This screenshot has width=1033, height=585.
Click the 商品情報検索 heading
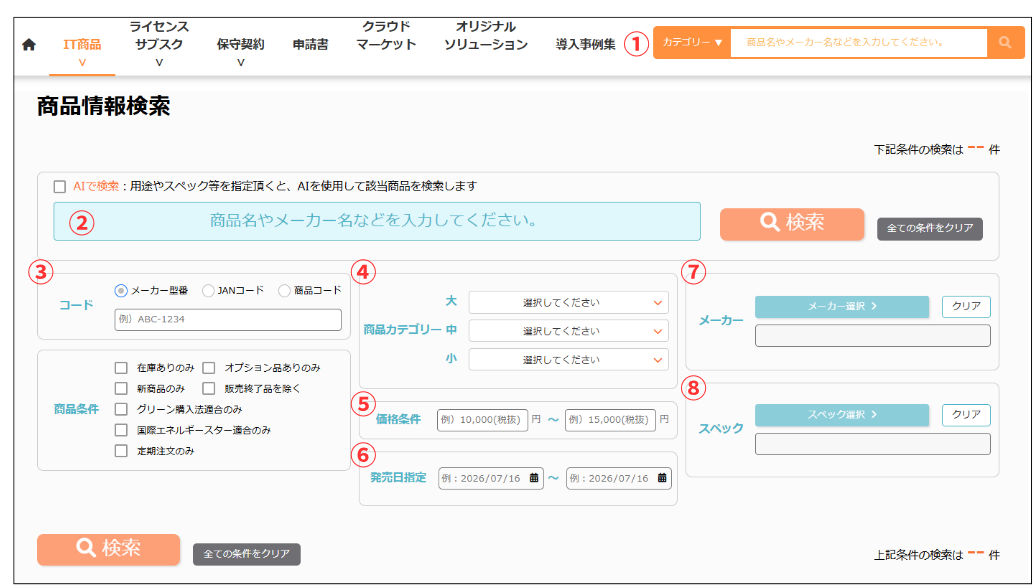104,106
